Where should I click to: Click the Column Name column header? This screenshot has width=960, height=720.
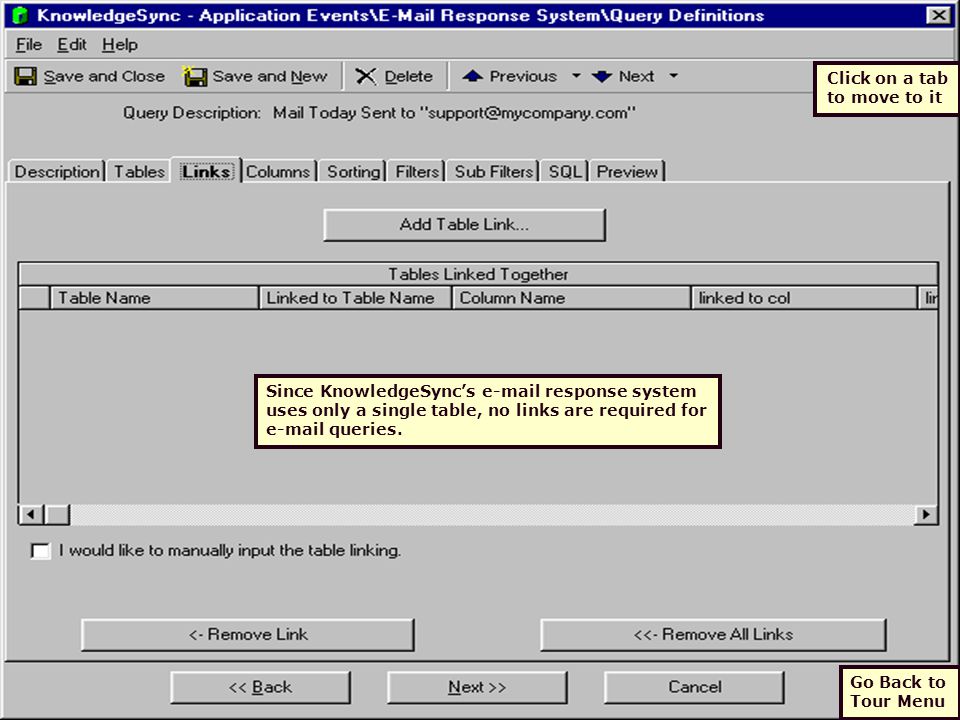point(571,298)
